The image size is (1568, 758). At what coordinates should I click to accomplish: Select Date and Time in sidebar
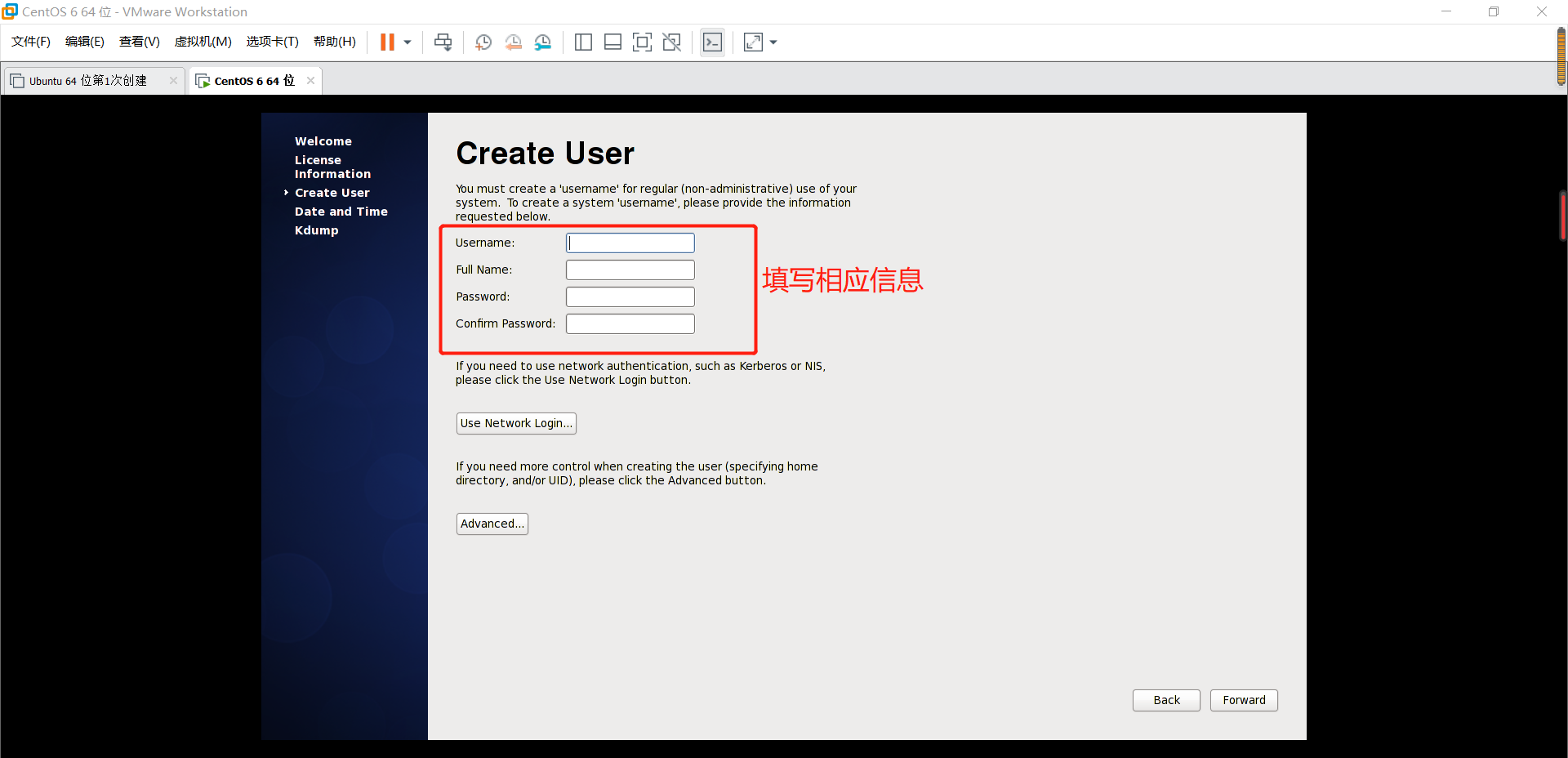click(x=341, y=212)
